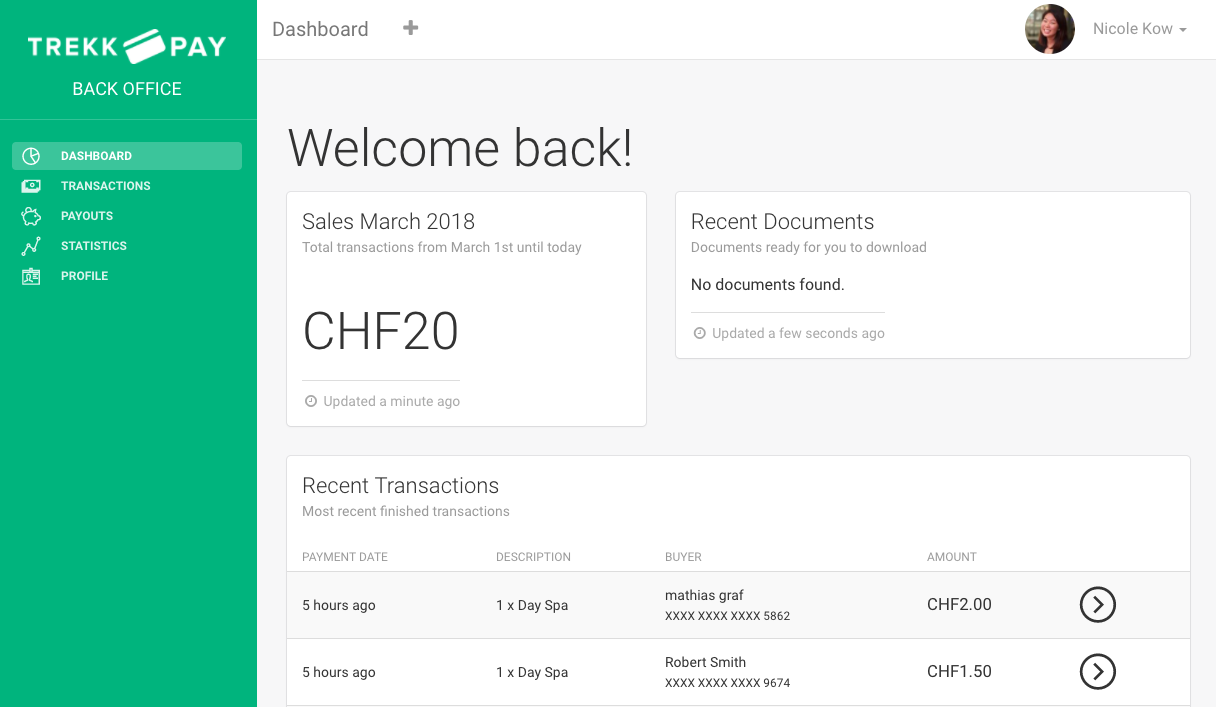Click the CHF20 sales total
The height and width of the screenshot is (707, 1216).
pyautogui.click(x=380, y=331)
